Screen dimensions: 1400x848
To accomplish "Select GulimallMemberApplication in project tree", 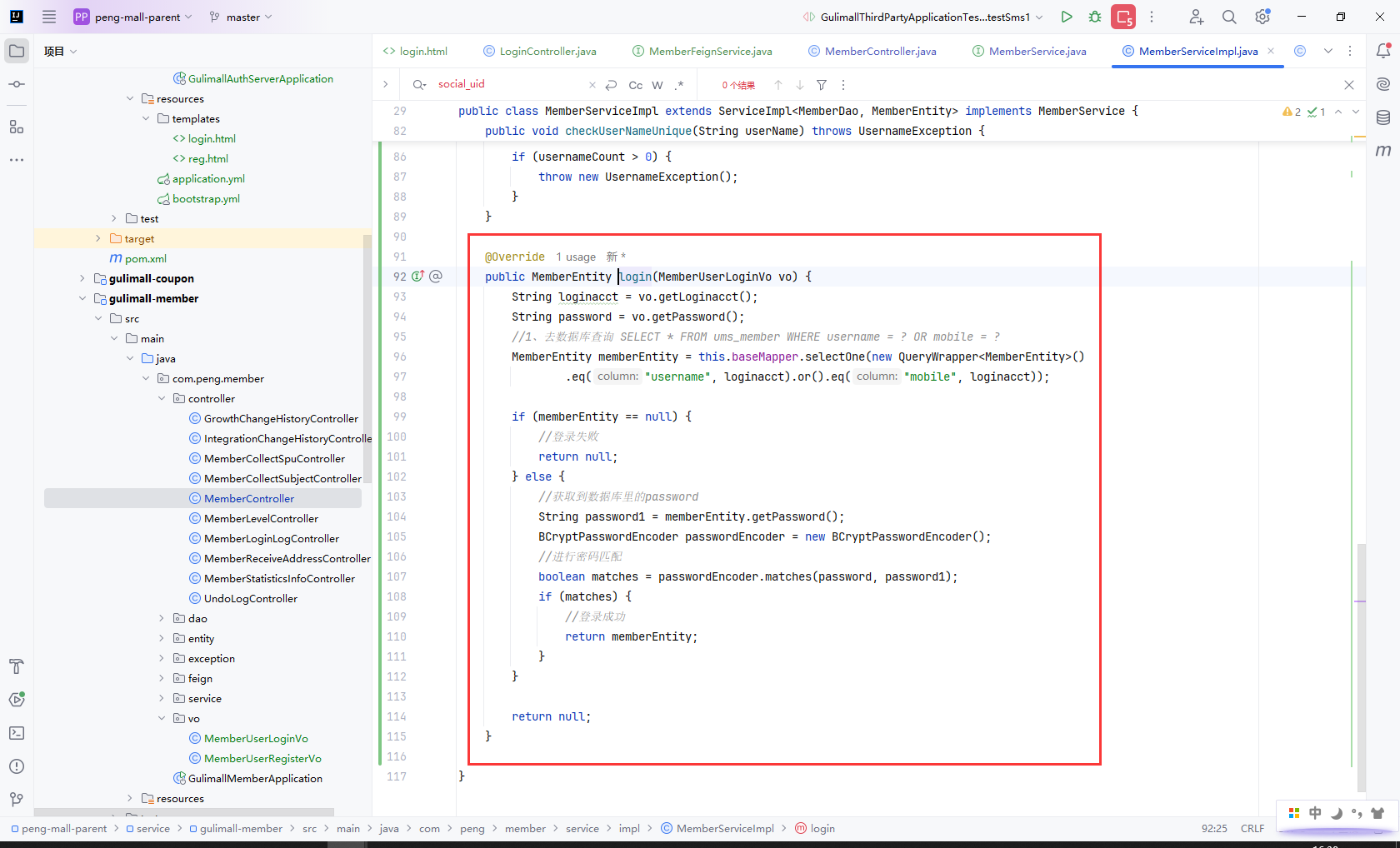I will coord(255,778).
